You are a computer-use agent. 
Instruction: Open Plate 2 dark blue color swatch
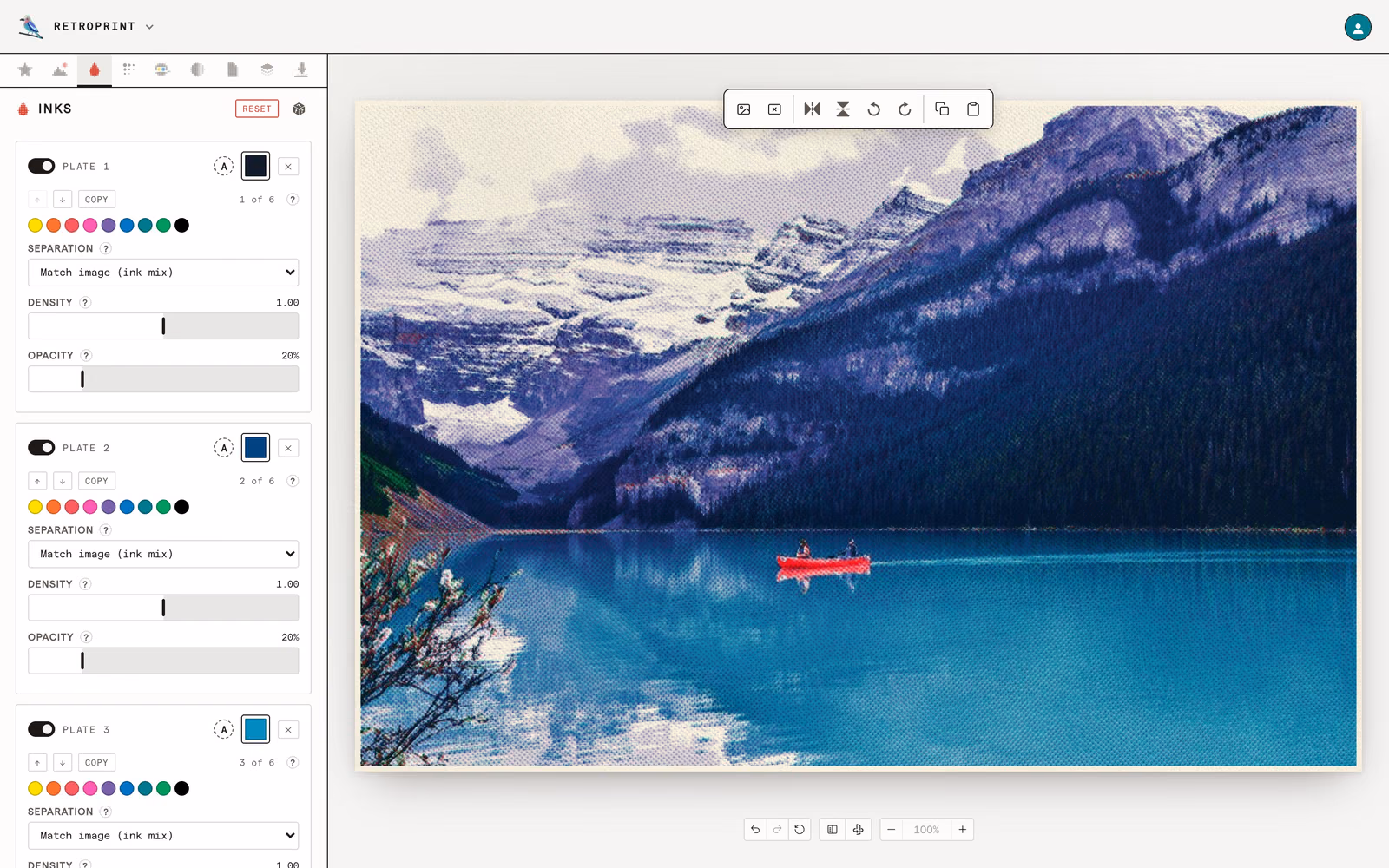point(256,448)
